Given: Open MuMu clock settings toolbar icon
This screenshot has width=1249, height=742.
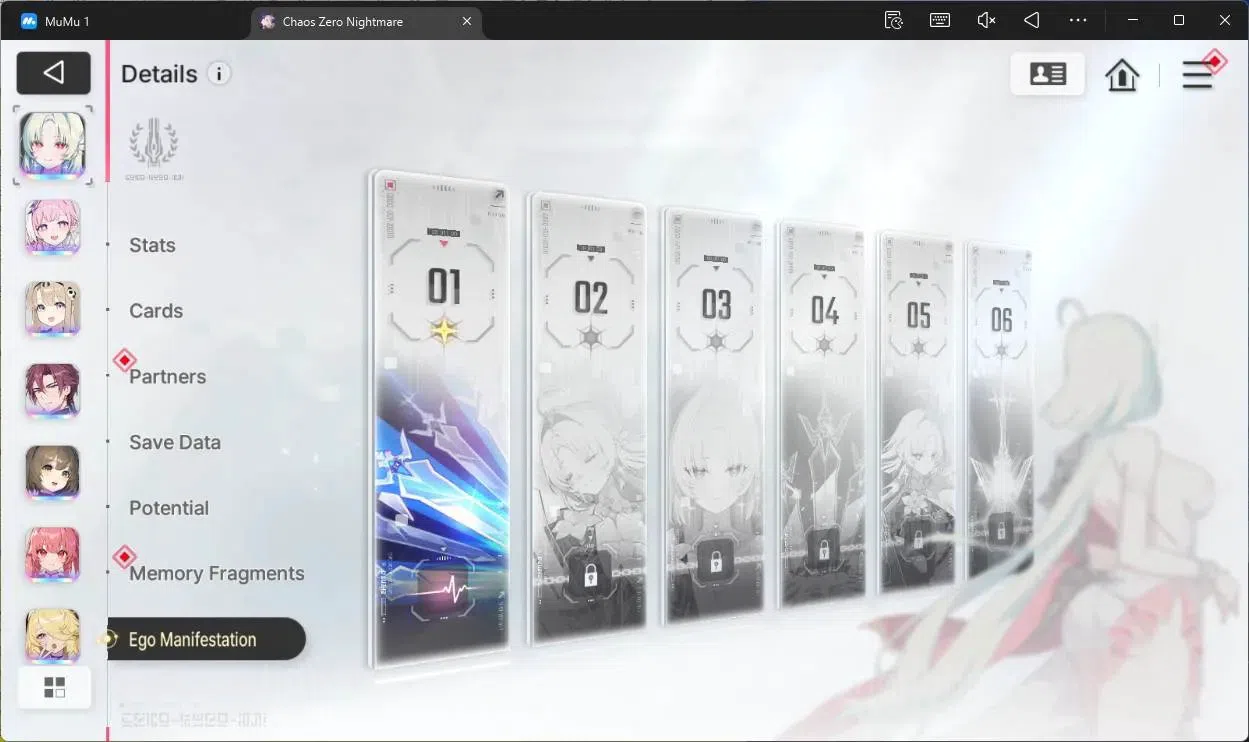Looking at the screenshot, I should (894, 20).
